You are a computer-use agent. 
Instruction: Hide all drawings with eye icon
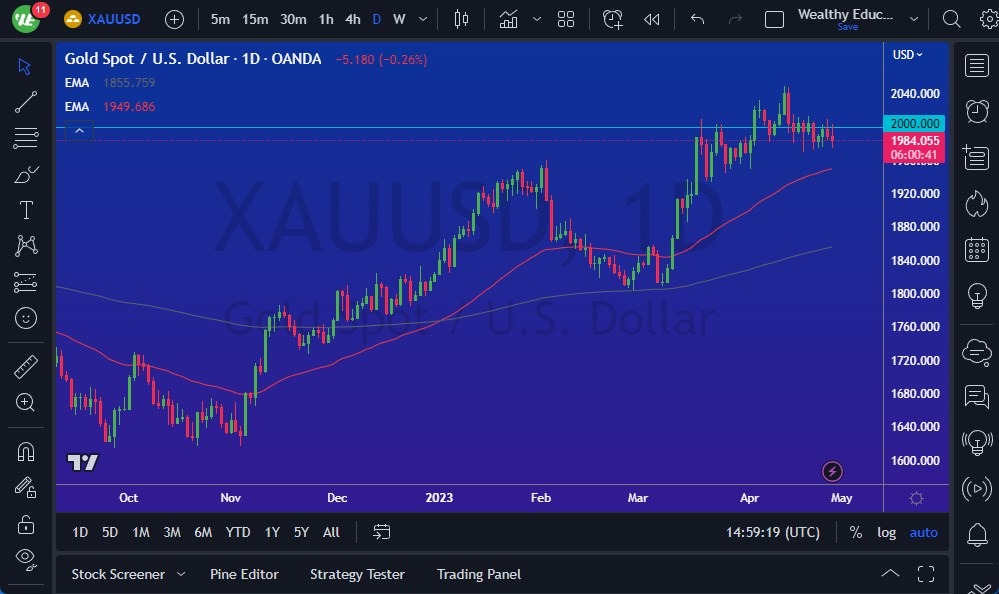tap(25, 559)
